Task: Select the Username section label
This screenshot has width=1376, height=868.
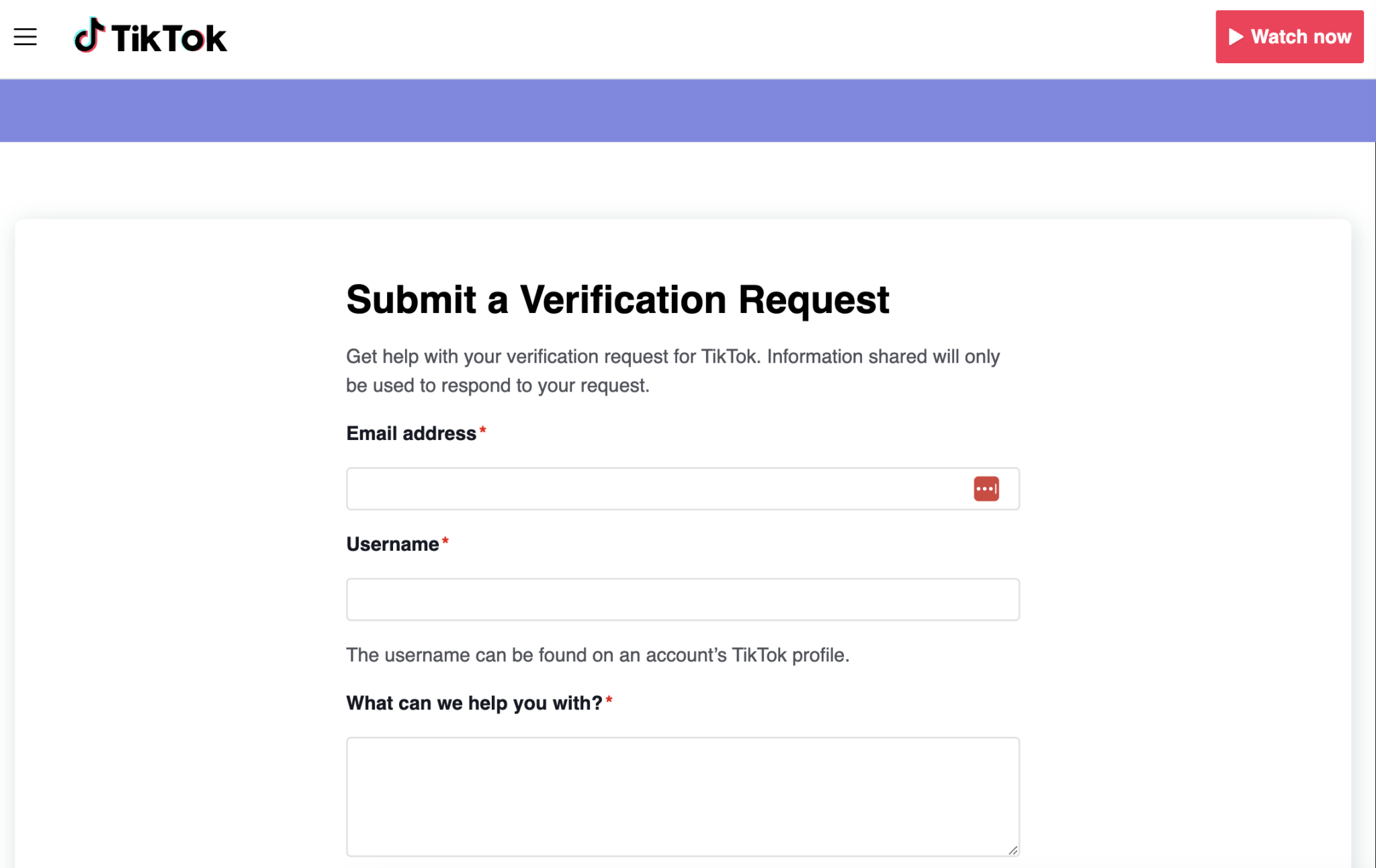Action: pos(392,544)
